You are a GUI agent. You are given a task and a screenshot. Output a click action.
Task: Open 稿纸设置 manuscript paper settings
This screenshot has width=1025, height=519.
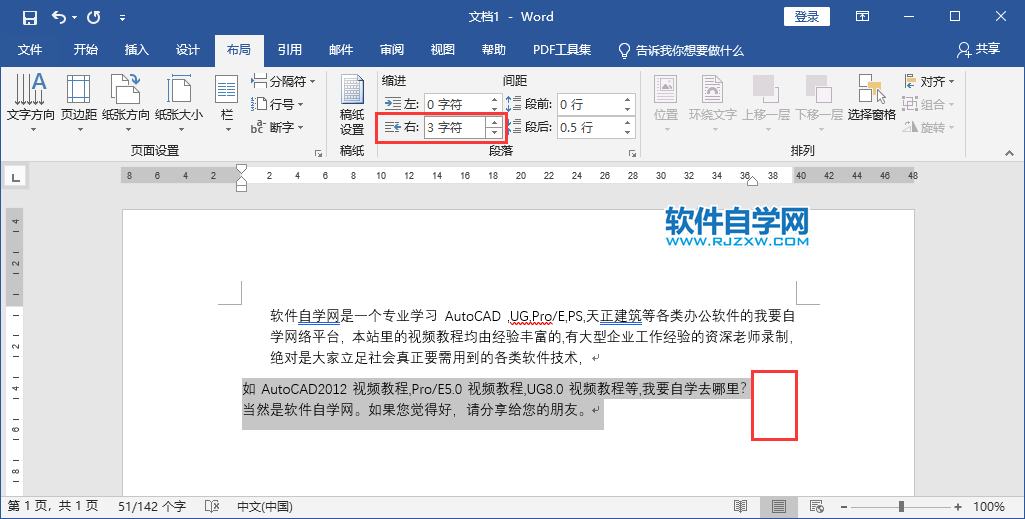tap(352, 105)
